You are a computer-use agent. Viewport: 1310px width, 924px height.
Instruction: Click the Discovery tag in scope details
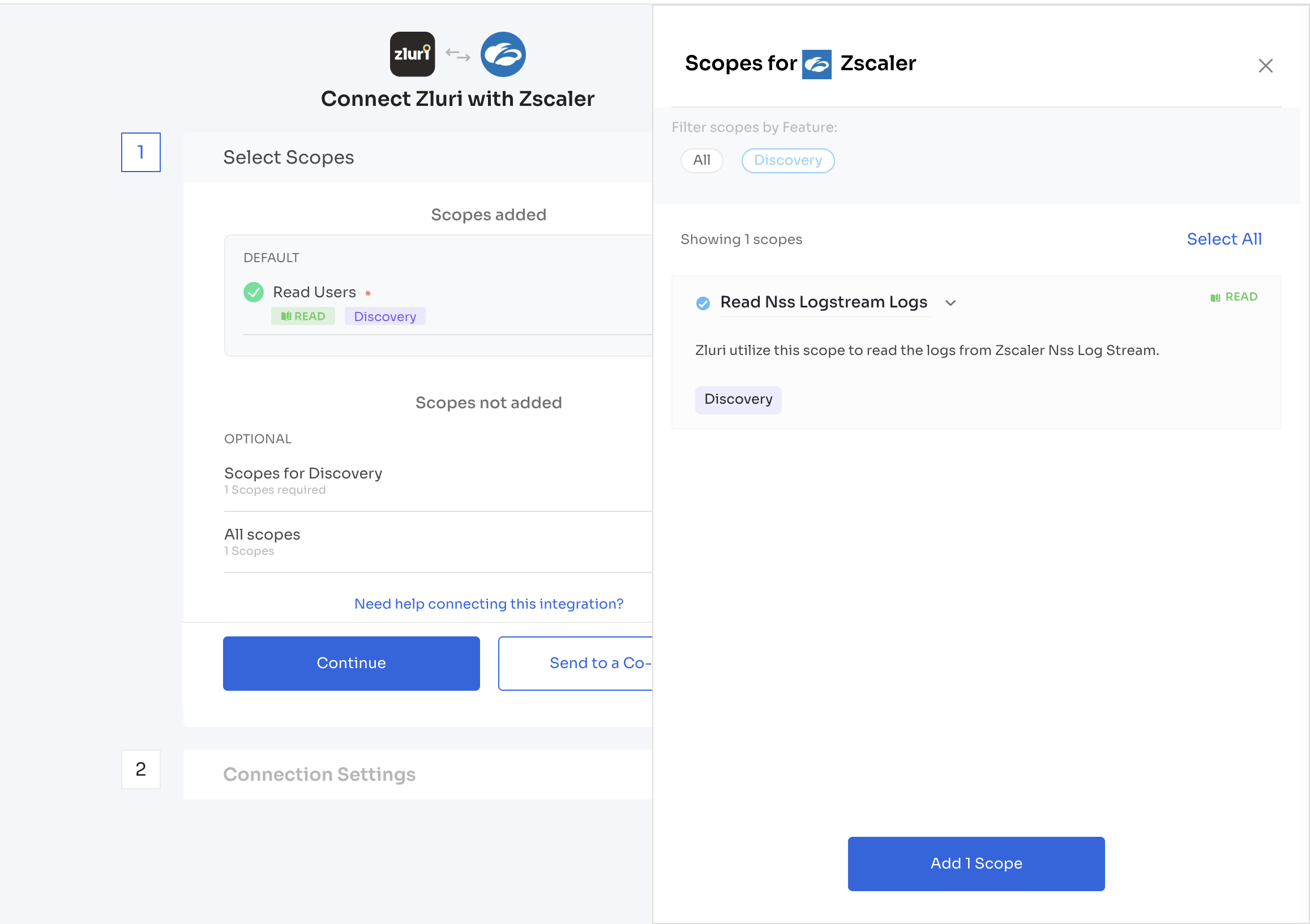[x=738, y=400]
